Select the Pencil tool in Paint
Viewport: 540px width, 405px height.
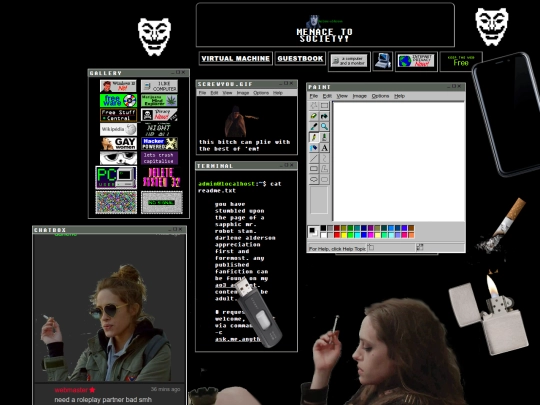point(314,137)
